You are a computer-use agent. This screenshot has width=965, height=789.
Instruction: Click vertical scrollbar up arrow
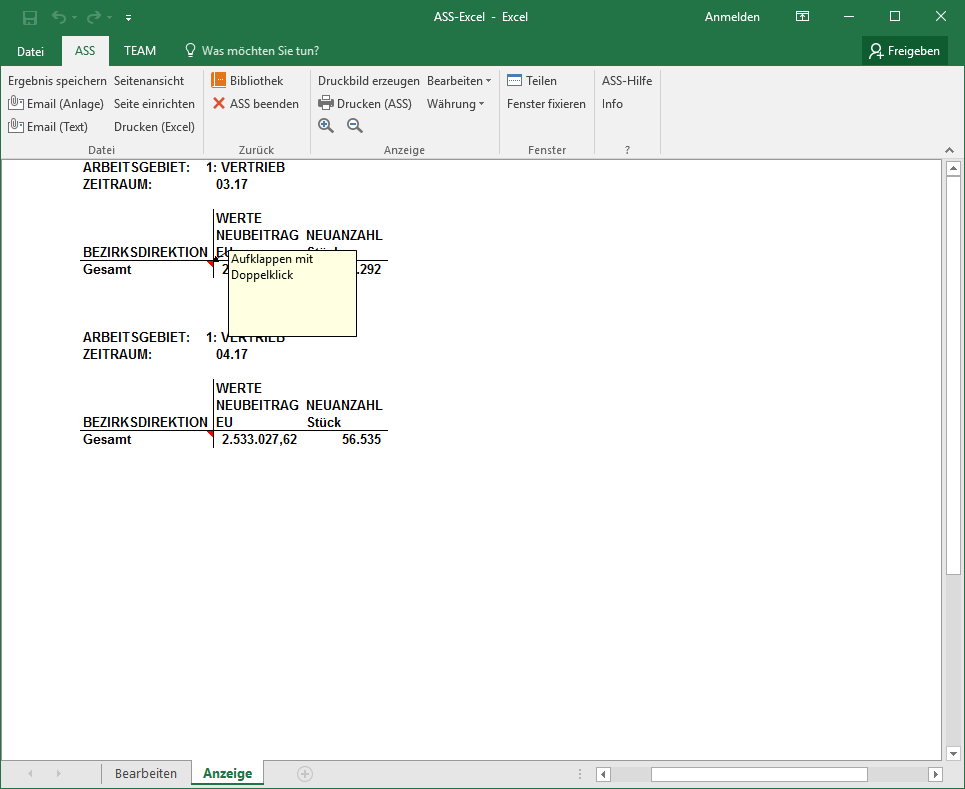click(x=953, y=168)
